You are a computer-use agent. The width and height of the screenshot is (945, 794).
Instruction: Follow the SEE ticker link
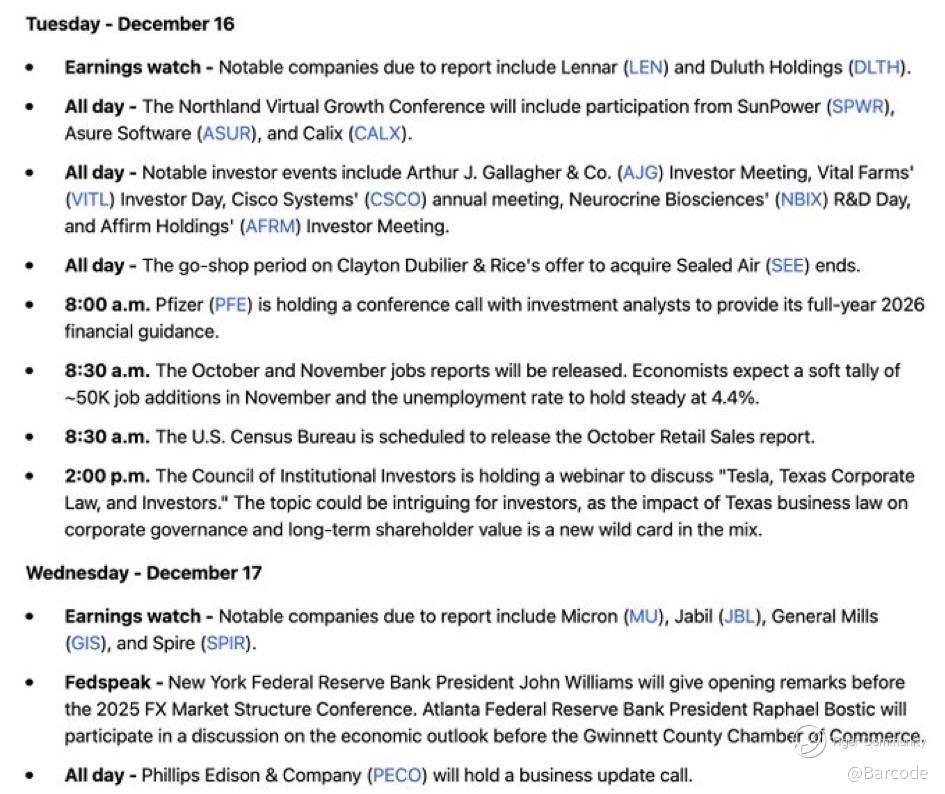(787, 265)
